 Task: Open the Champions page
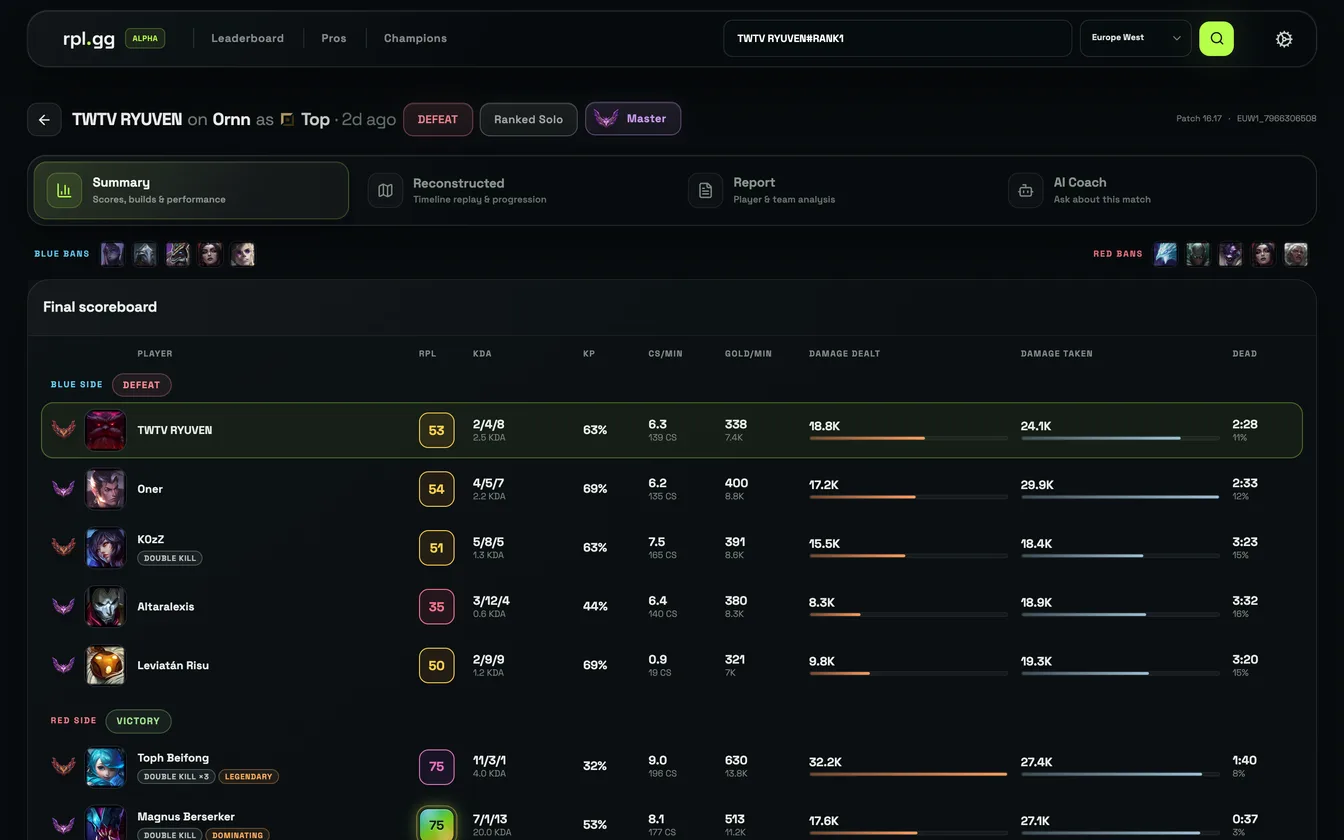(x=415, y=38)
